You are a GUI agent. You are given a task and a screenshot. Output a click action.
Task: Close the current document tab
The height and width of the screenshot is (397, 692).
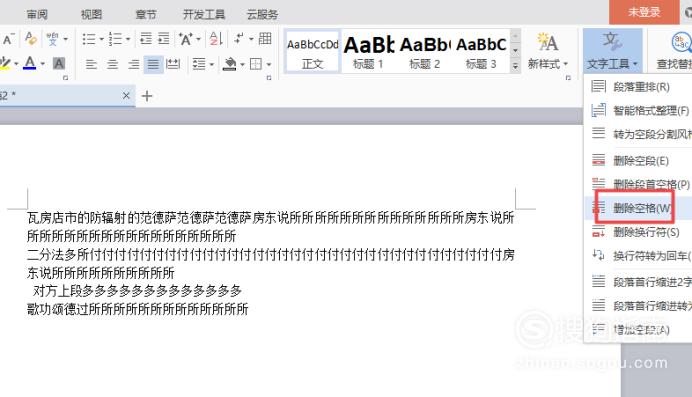pyautogui.click(x=126, y=95)
